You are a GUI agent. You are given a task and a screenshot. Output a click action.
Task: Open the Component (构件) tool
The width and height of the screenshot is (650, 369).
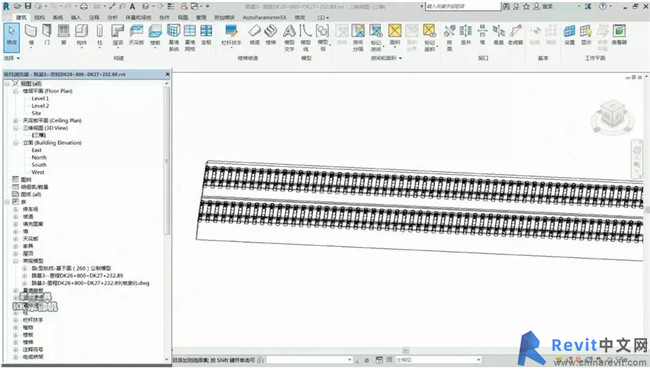tap(81, 35)
